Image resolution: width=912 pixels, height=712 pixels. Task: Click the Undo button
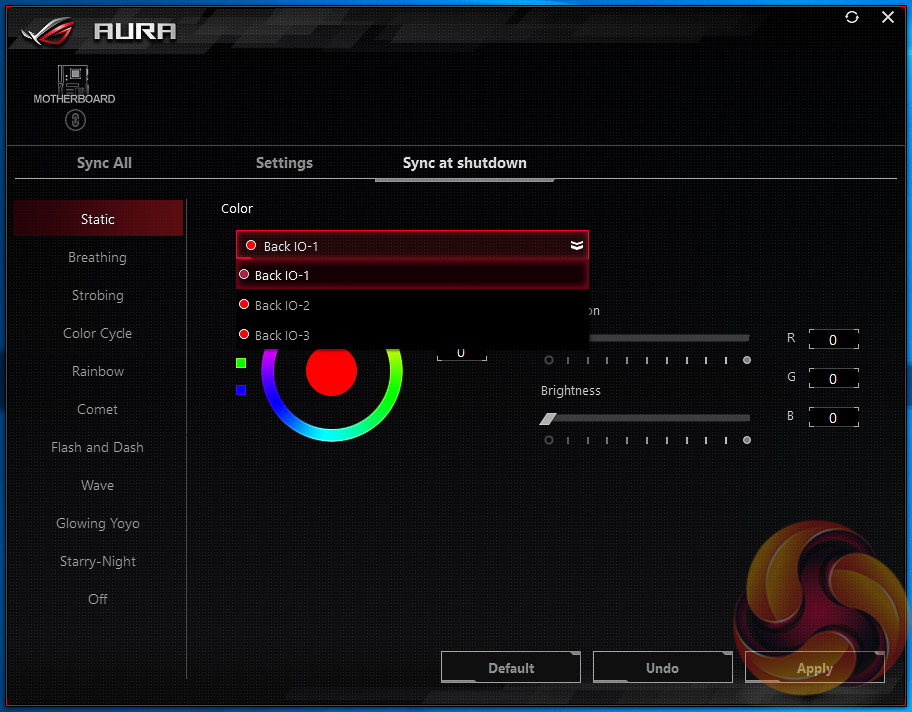click(x=662, y=667)
